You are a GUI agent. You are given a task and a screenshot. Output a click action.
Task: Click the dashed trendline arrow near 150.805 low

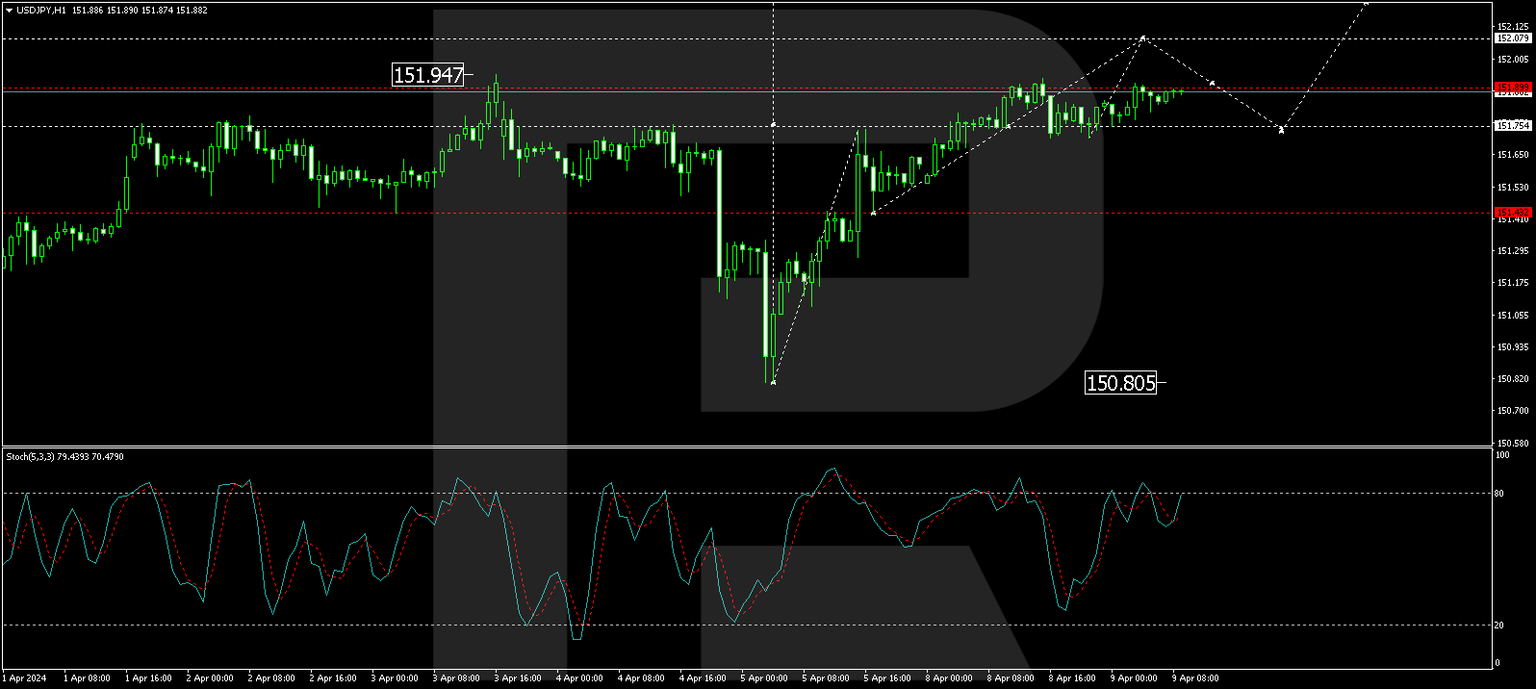[x=772, y=381]
